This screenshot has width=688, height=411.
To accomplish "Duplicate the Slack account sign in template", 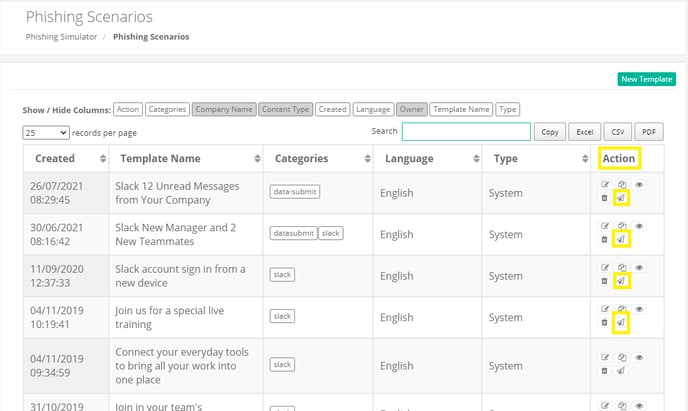I will pos(622,268).
